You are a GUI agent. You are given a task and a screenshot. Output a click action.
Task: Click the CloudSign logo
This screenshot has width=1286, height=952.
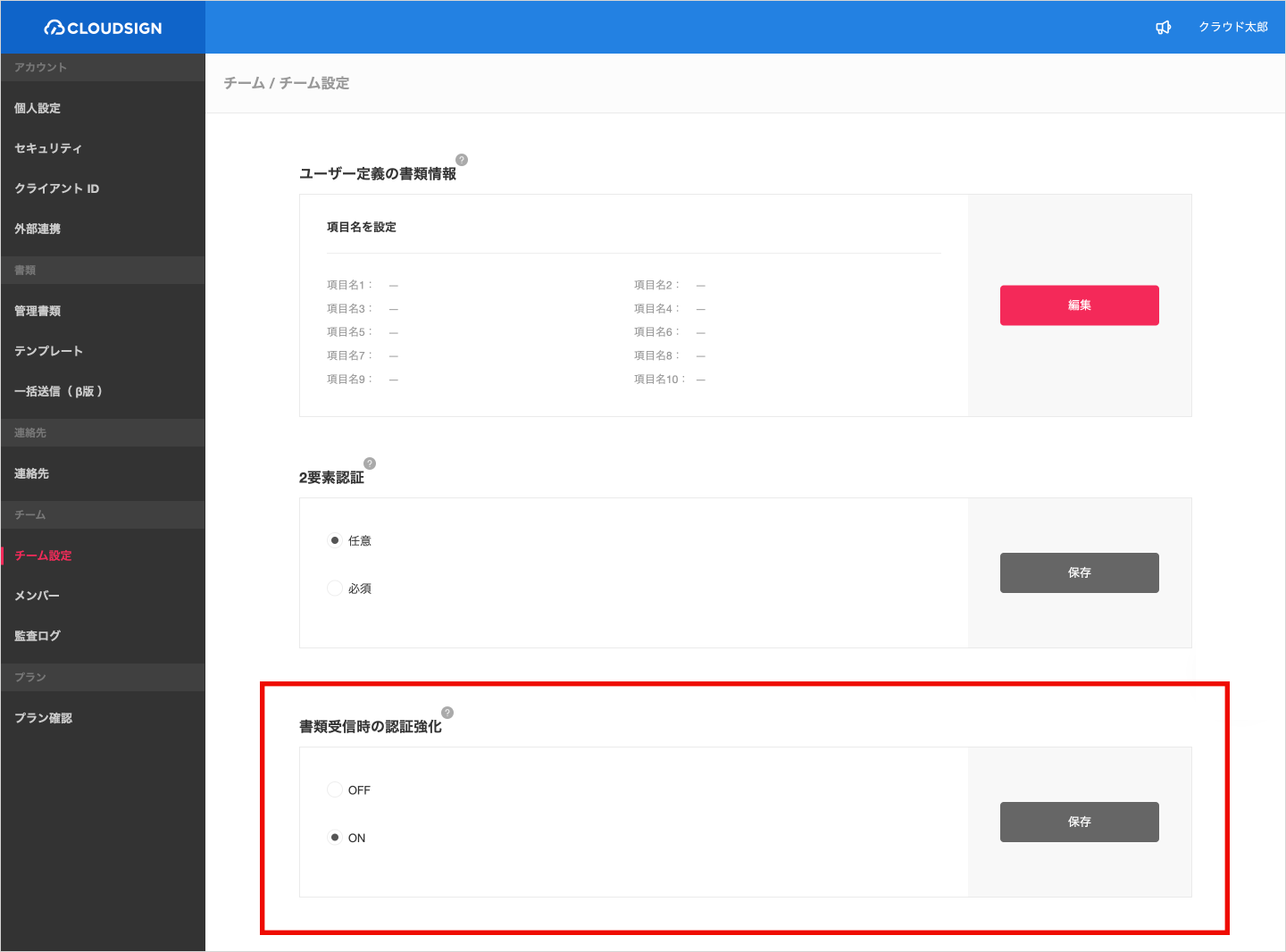103,28
